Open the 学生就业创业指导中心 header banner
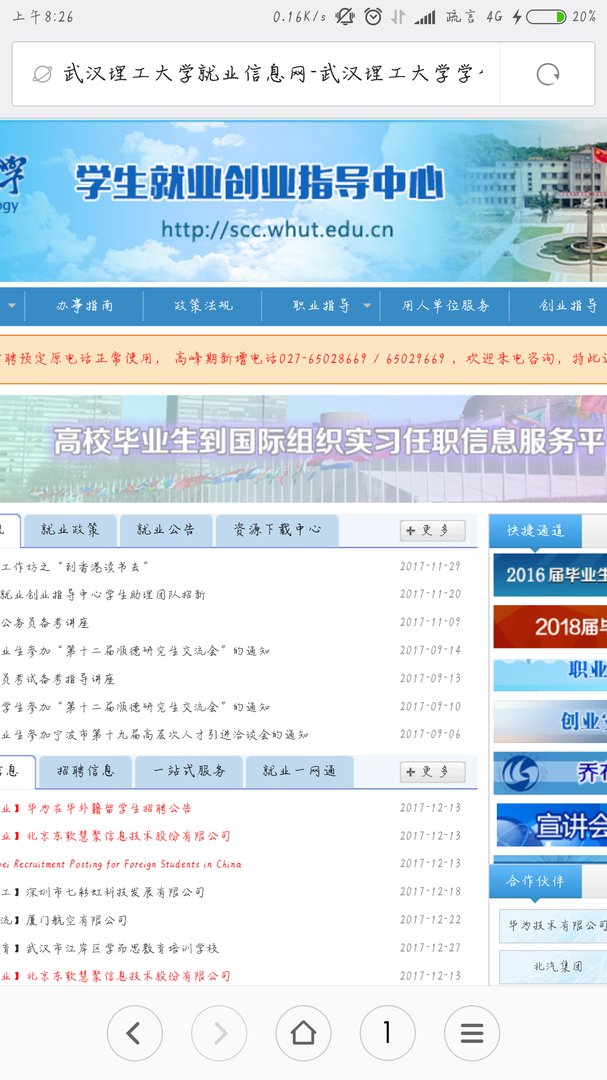The height and width of the screenshot is (1080, 607). 303,201
